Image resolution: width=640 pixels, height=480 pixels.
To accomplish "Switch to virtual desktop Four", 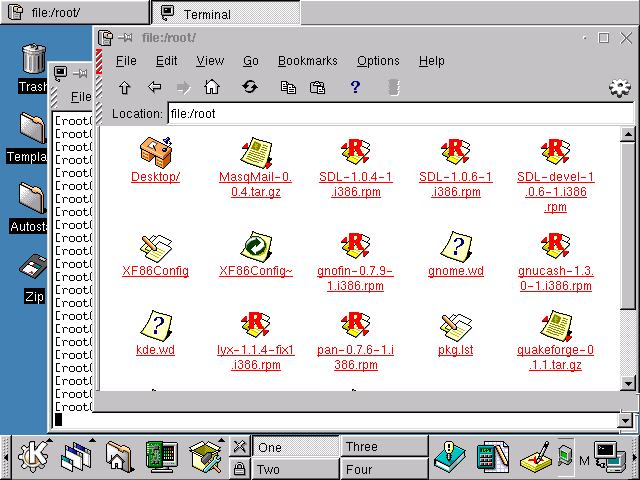I will pyautogui.click(x=384, y=469).
